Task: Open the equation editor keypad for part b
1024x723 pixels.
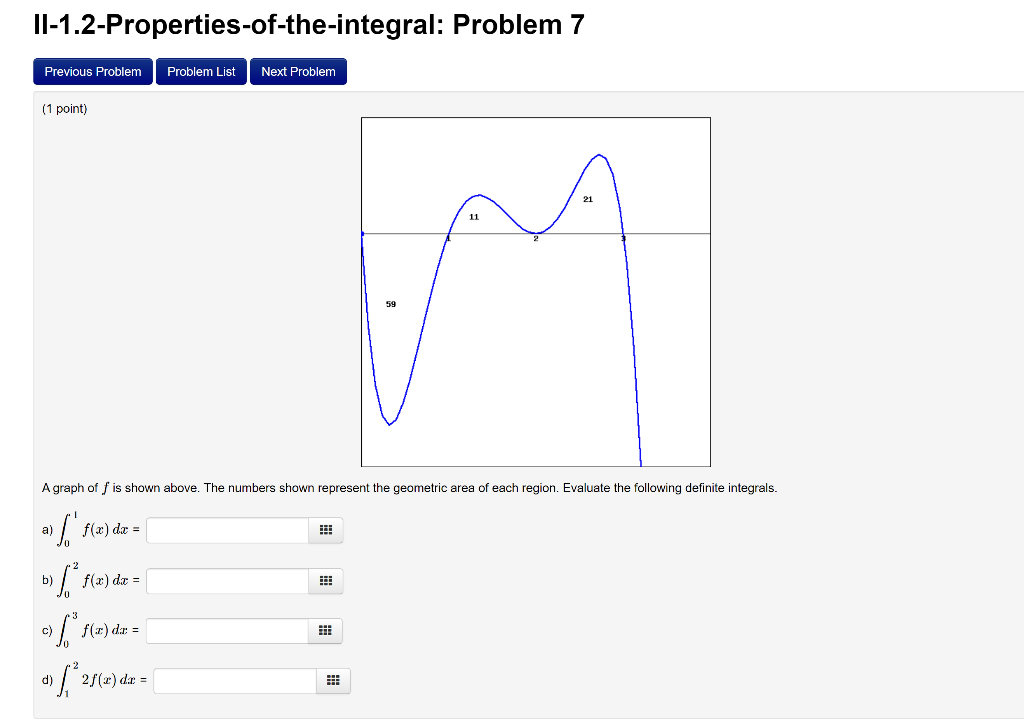Action: 325,581
